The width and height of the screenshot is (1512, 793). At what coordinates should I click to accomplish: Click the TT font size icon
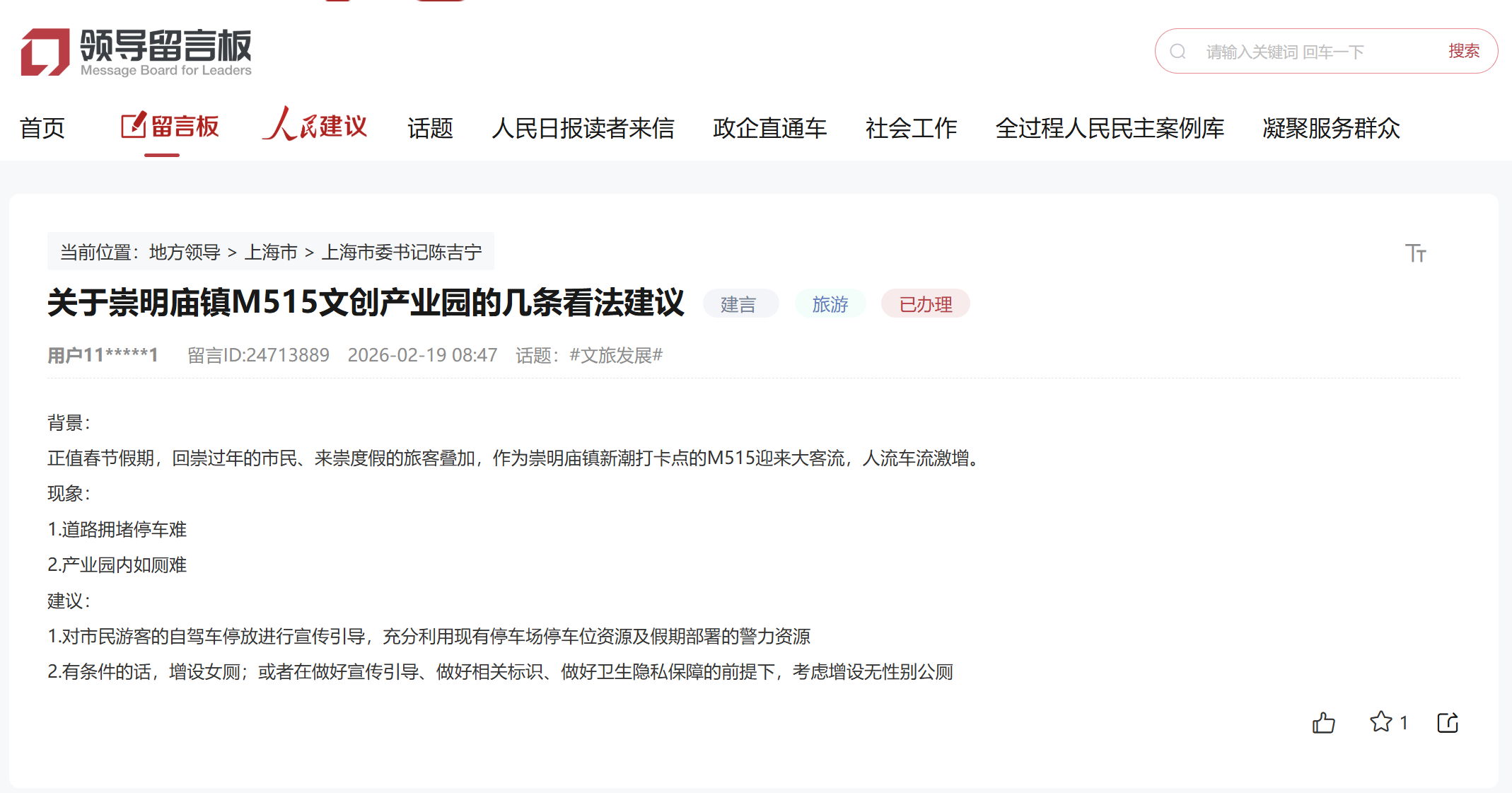coord(1417,253)
